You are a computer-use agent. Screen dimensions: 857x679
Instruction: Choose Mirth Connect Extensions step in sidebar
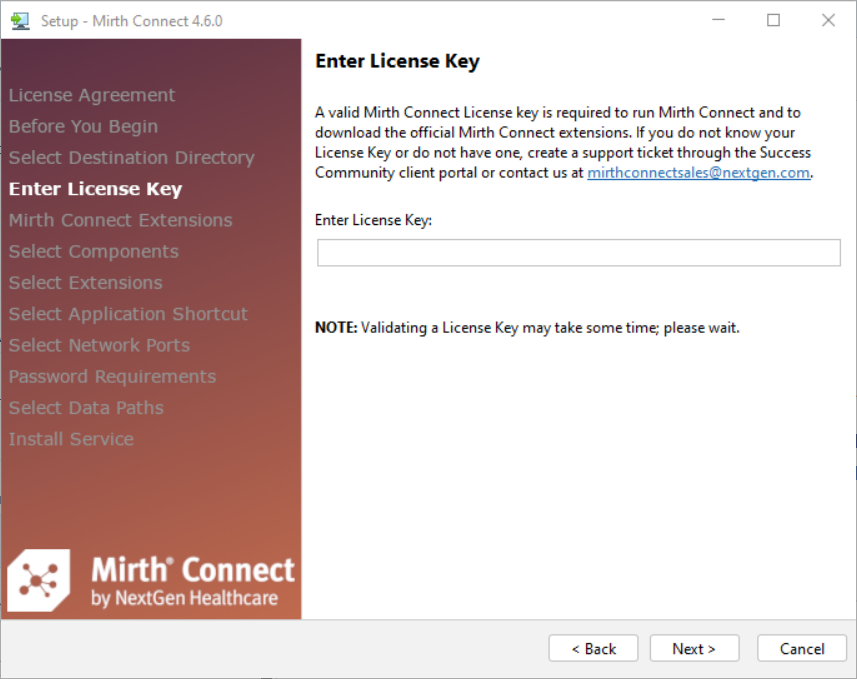tap(120, 220)
